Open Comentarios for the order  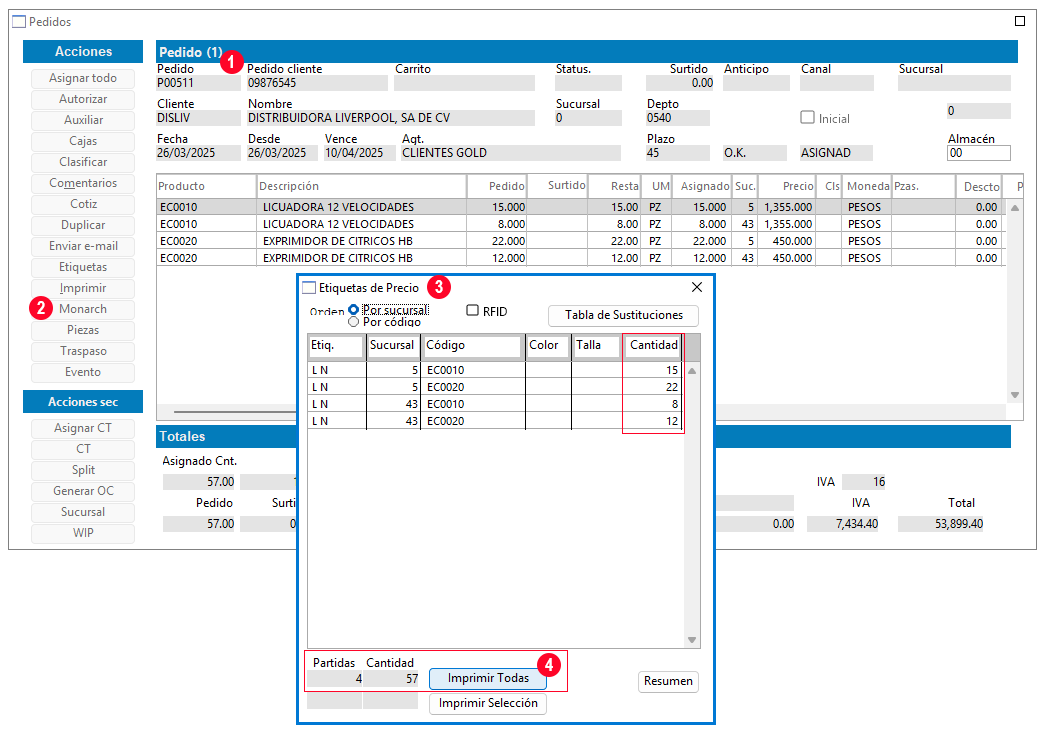(83, 183)
